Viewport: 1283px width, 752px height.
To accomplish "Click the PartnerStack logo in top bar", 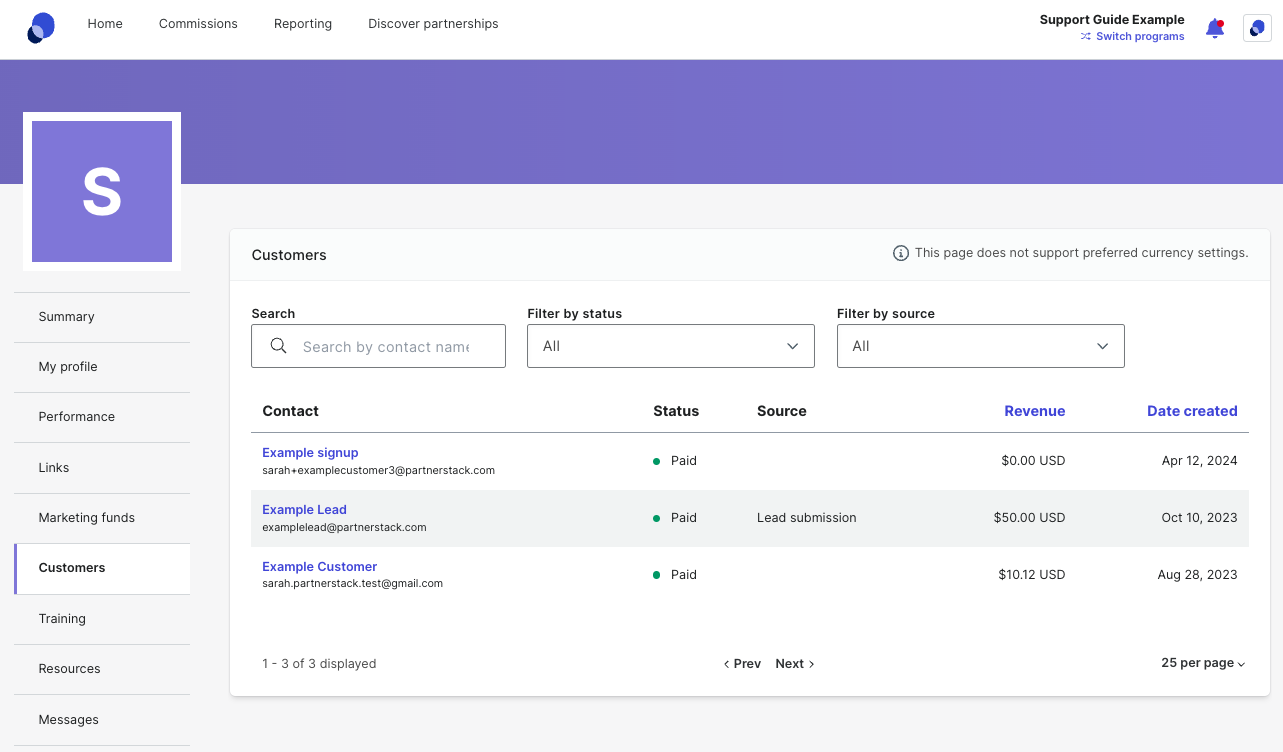I will point(41,28).
